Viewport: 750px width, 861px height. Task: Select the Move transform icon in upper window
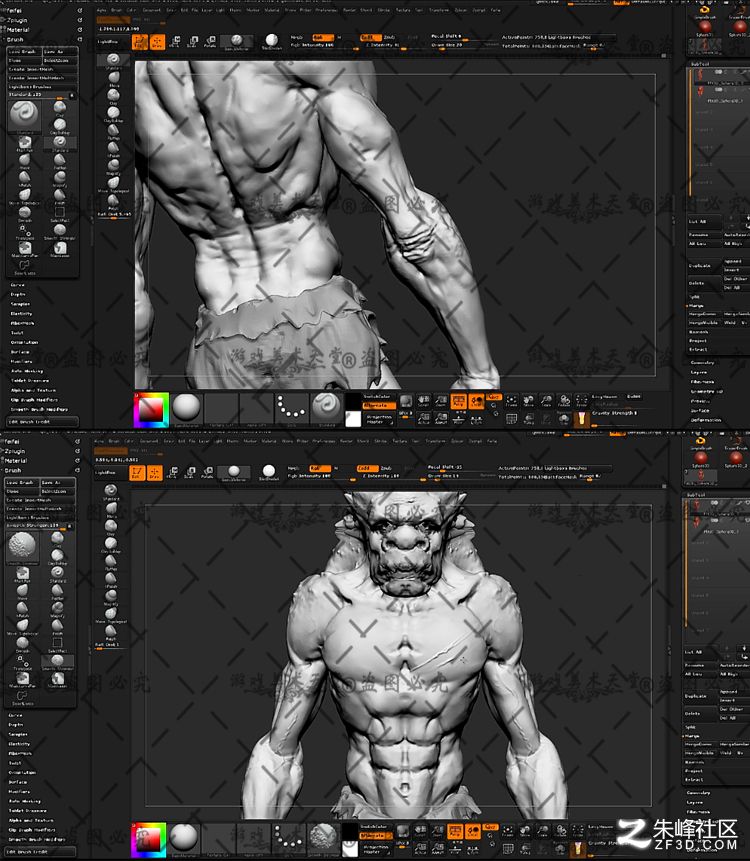click(175, 42)
